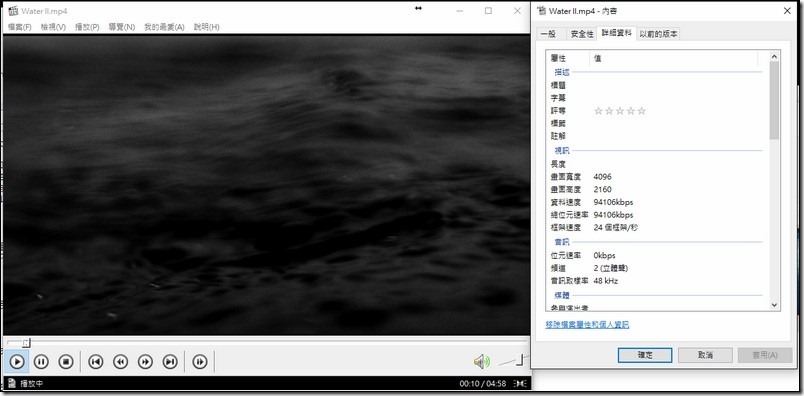The image size is (804, 396).
Task: Click the 視訊 group header
Action: pos(561,151)
